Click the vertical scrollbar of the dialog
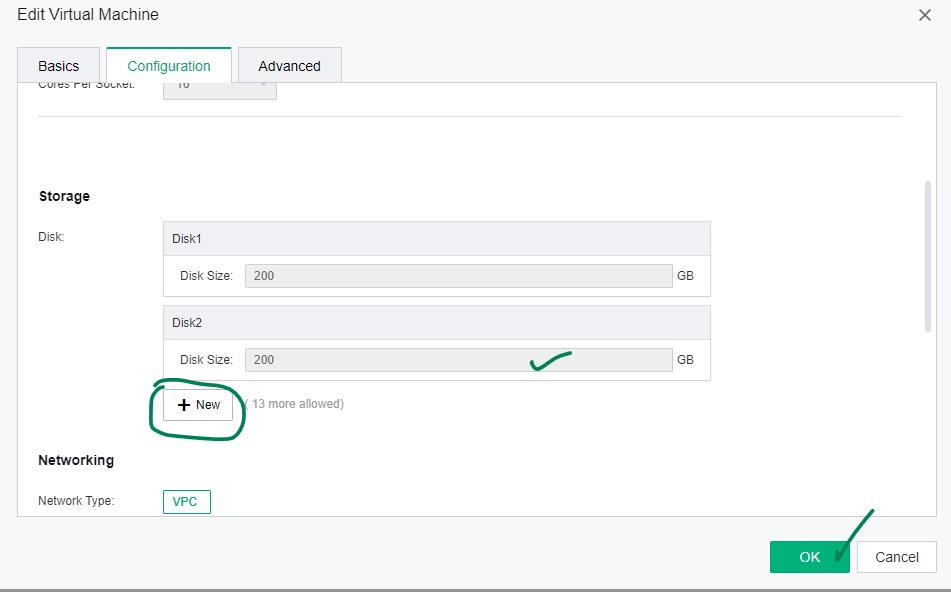This screenshot has height=592, width=951. (927, 256)
